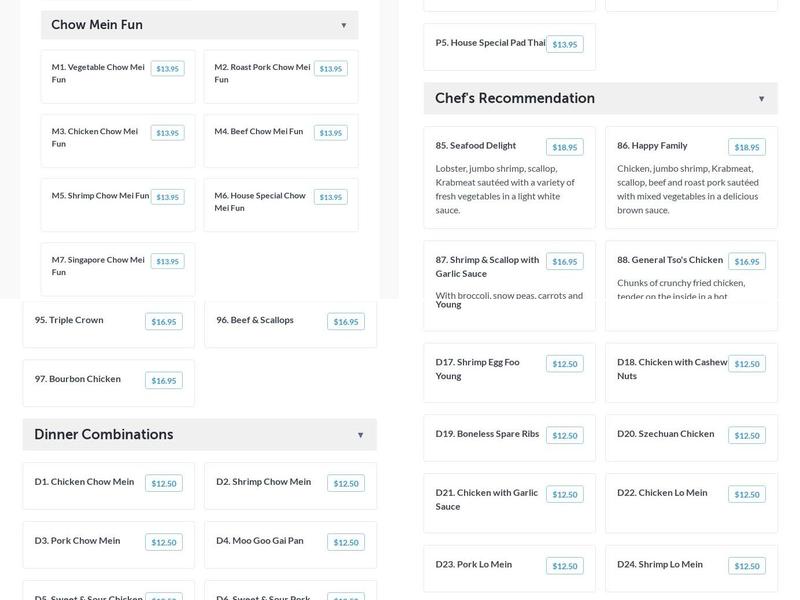Select M3. Chicken Chow Mei Fun item
The image size is (800, 600).
click(x=95, y=137)
